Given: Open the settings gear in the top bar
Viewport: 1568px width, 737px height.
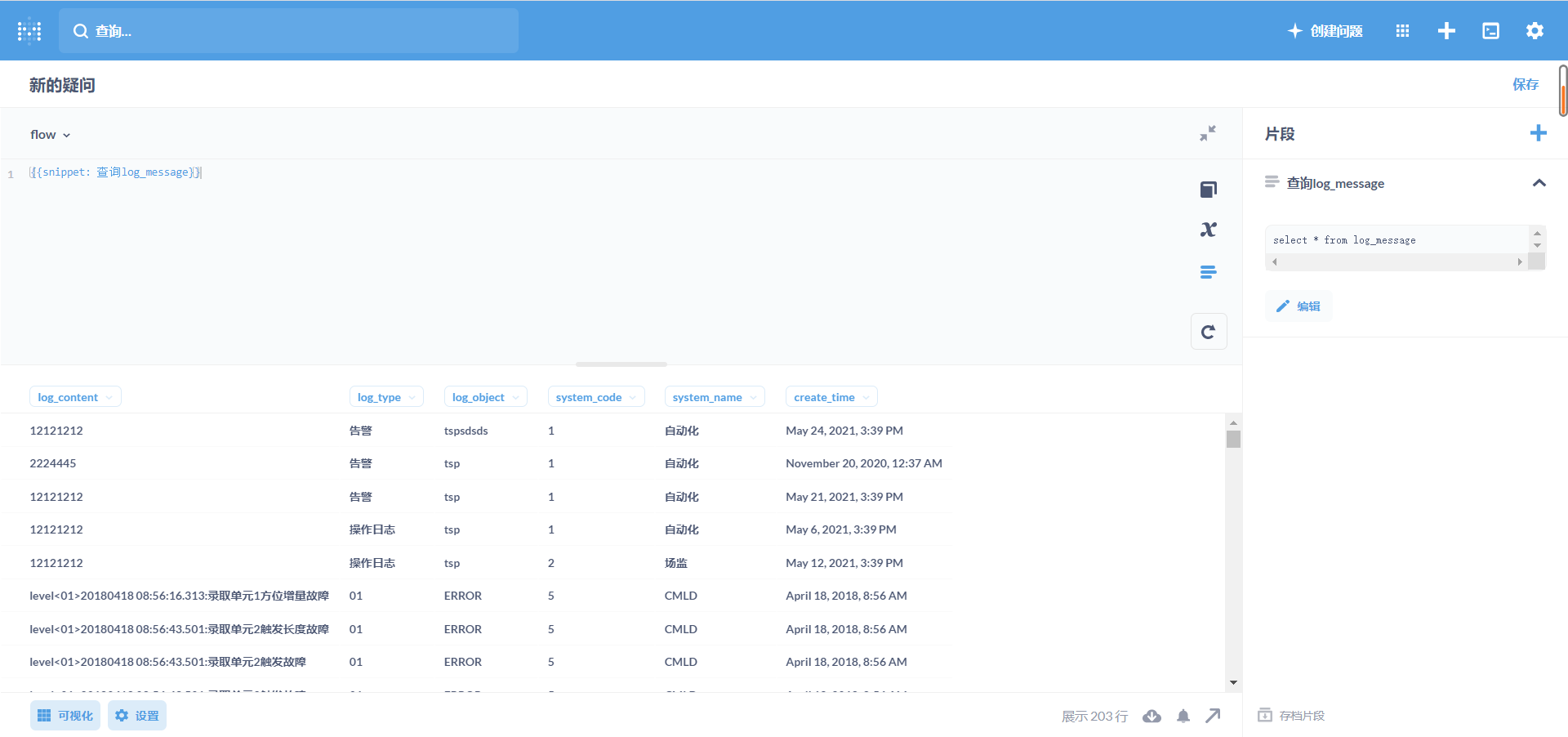Looking at the screenshot, I should click(1535, 31).
